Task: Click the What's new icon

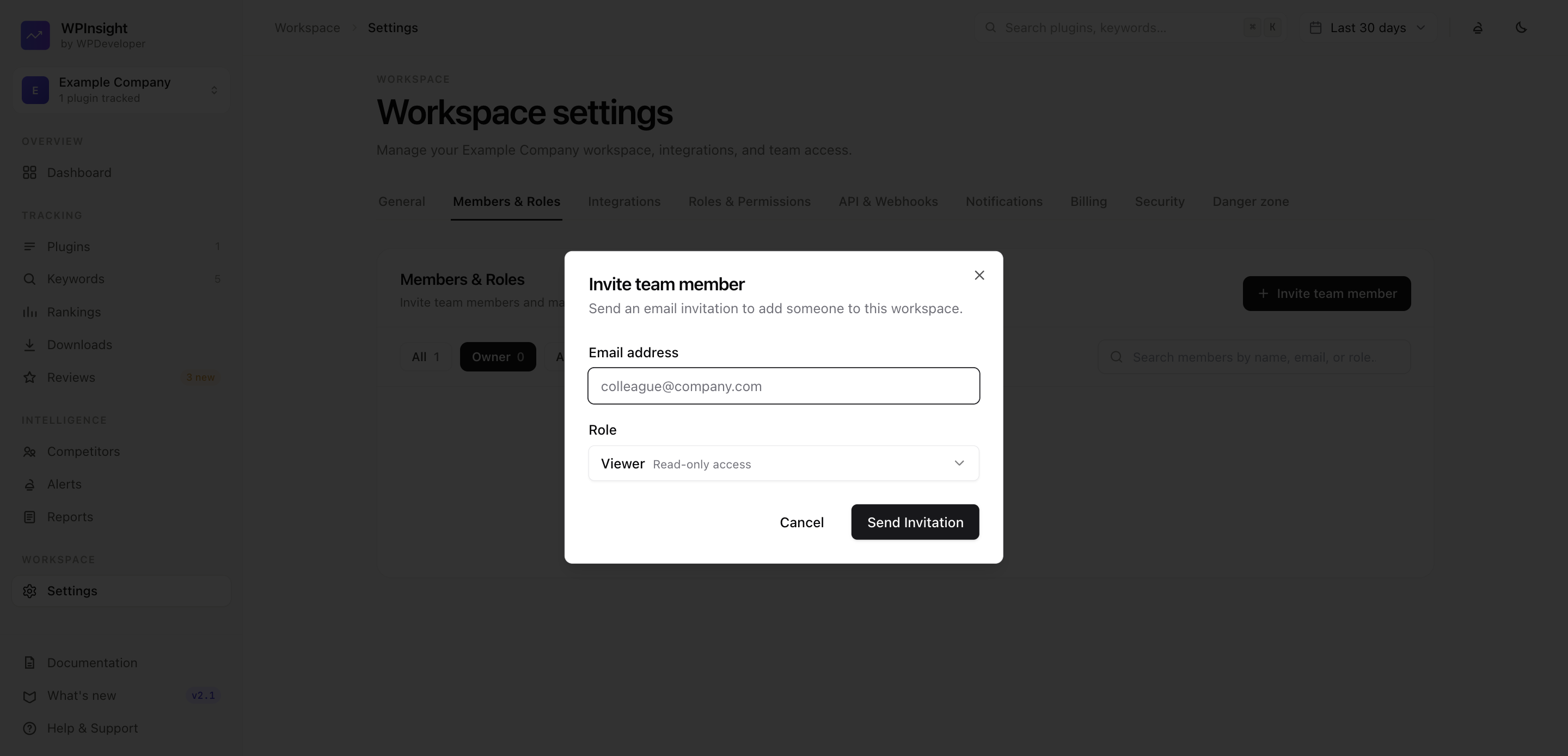Action: pyautogui.click(x=29, y=696)
